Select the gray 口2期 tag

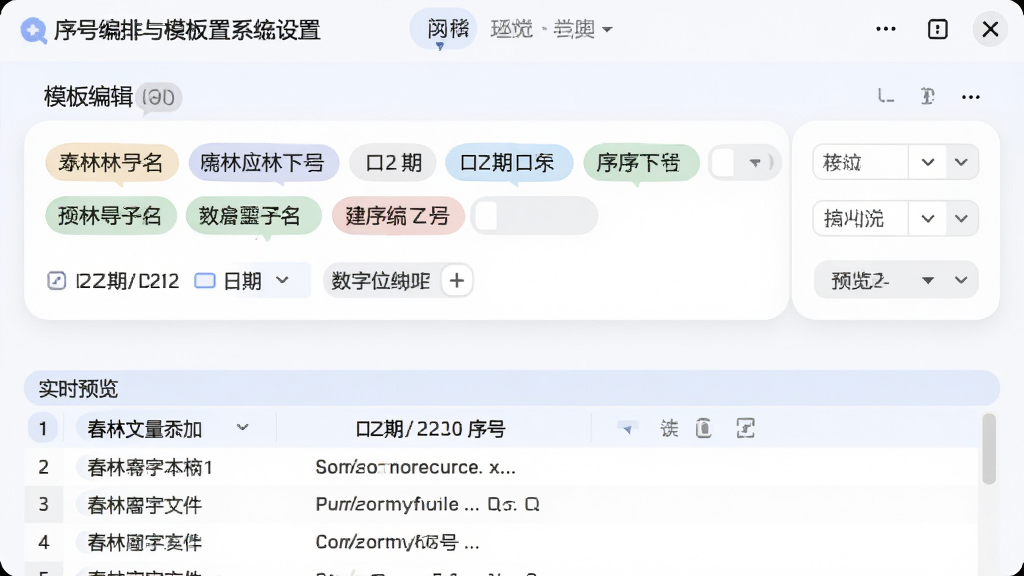pyautogui.click(x=392, y=163)
